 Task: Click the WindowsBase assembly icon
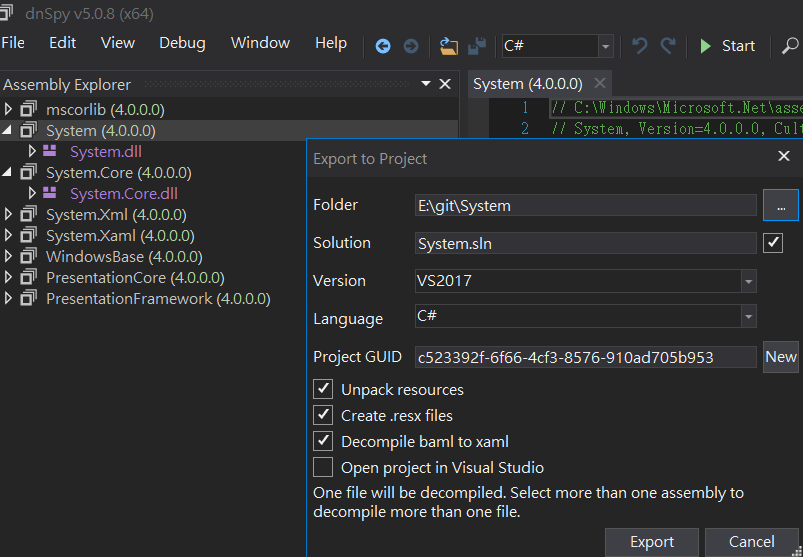tap(29, 256)
